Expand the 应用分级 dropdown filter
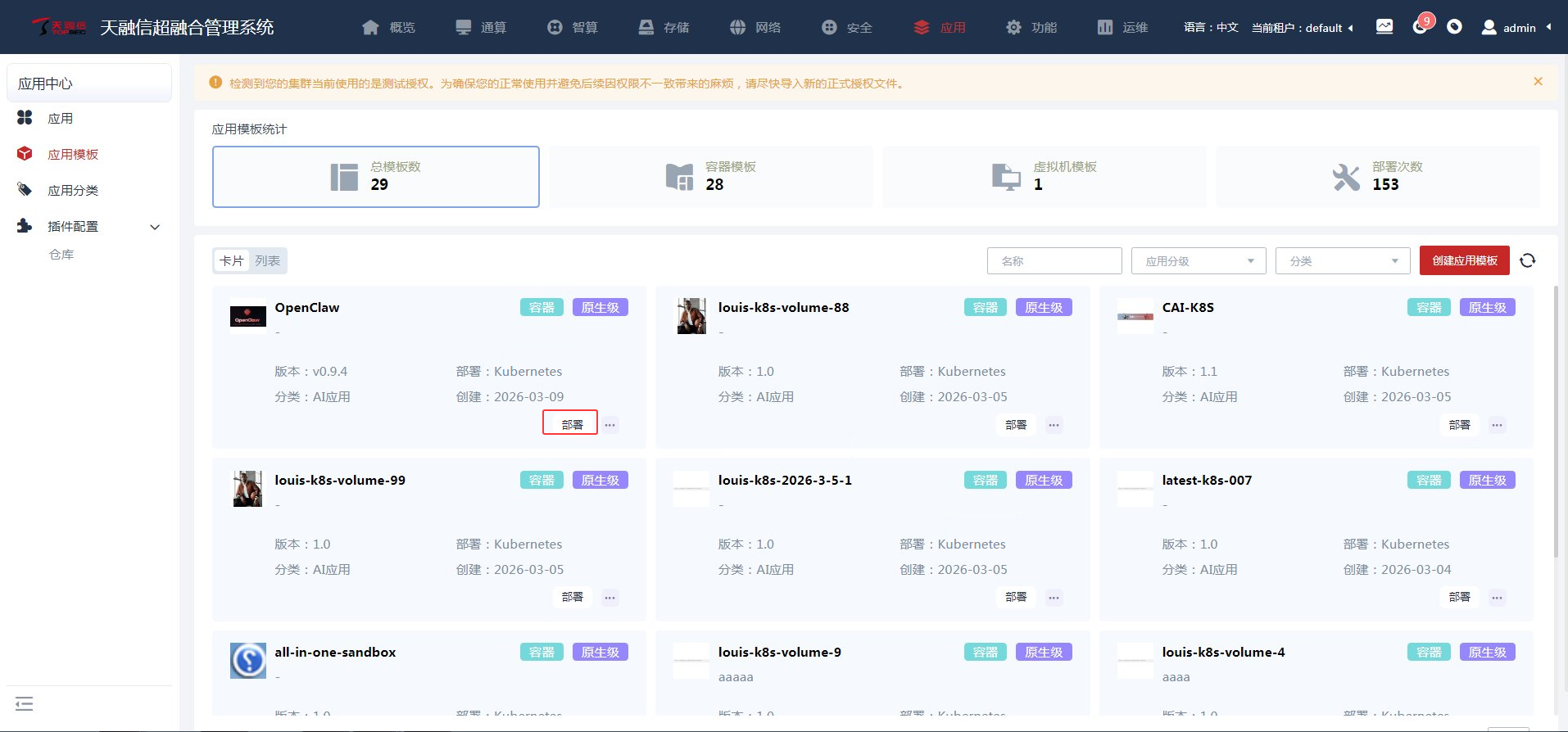The image size is (1568, 732). pos(1198,261)
